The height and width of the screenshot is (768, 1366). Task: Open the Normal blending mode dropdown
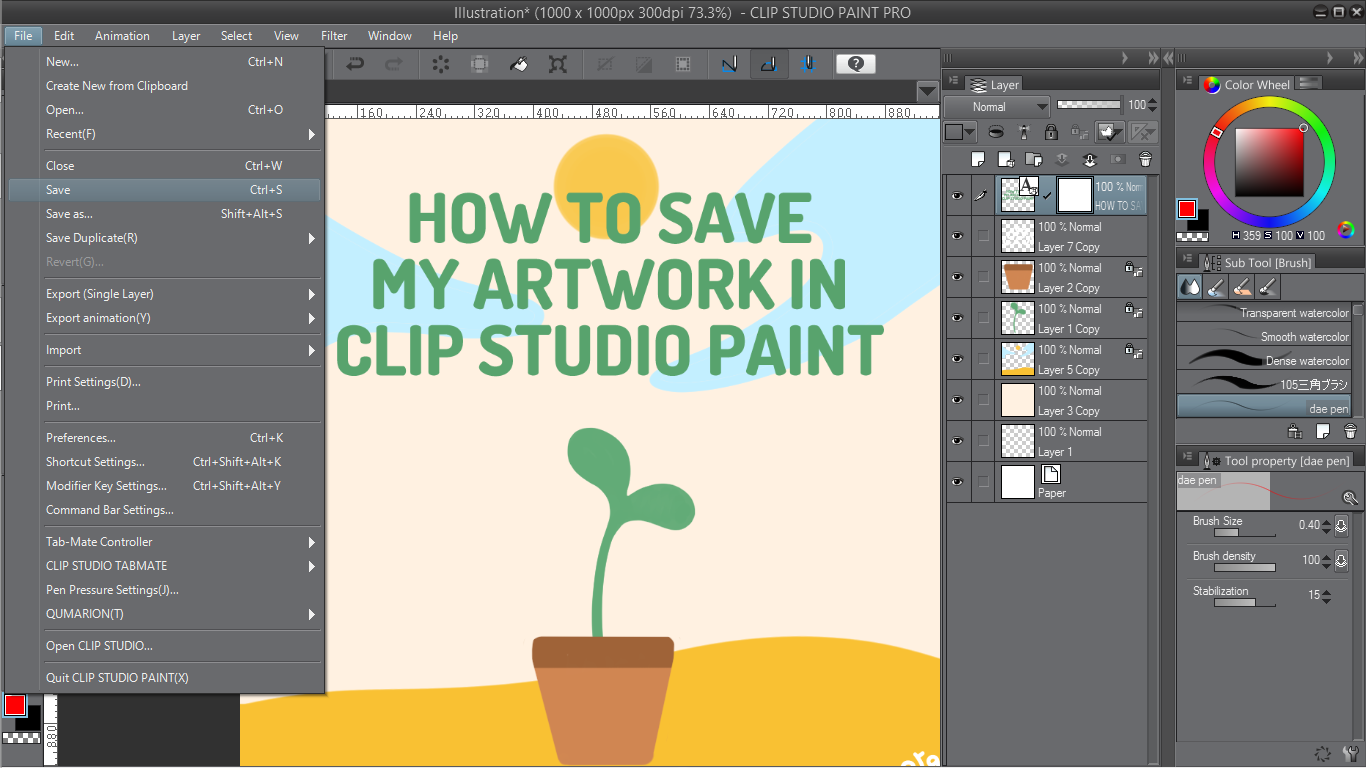click(997, 105)
